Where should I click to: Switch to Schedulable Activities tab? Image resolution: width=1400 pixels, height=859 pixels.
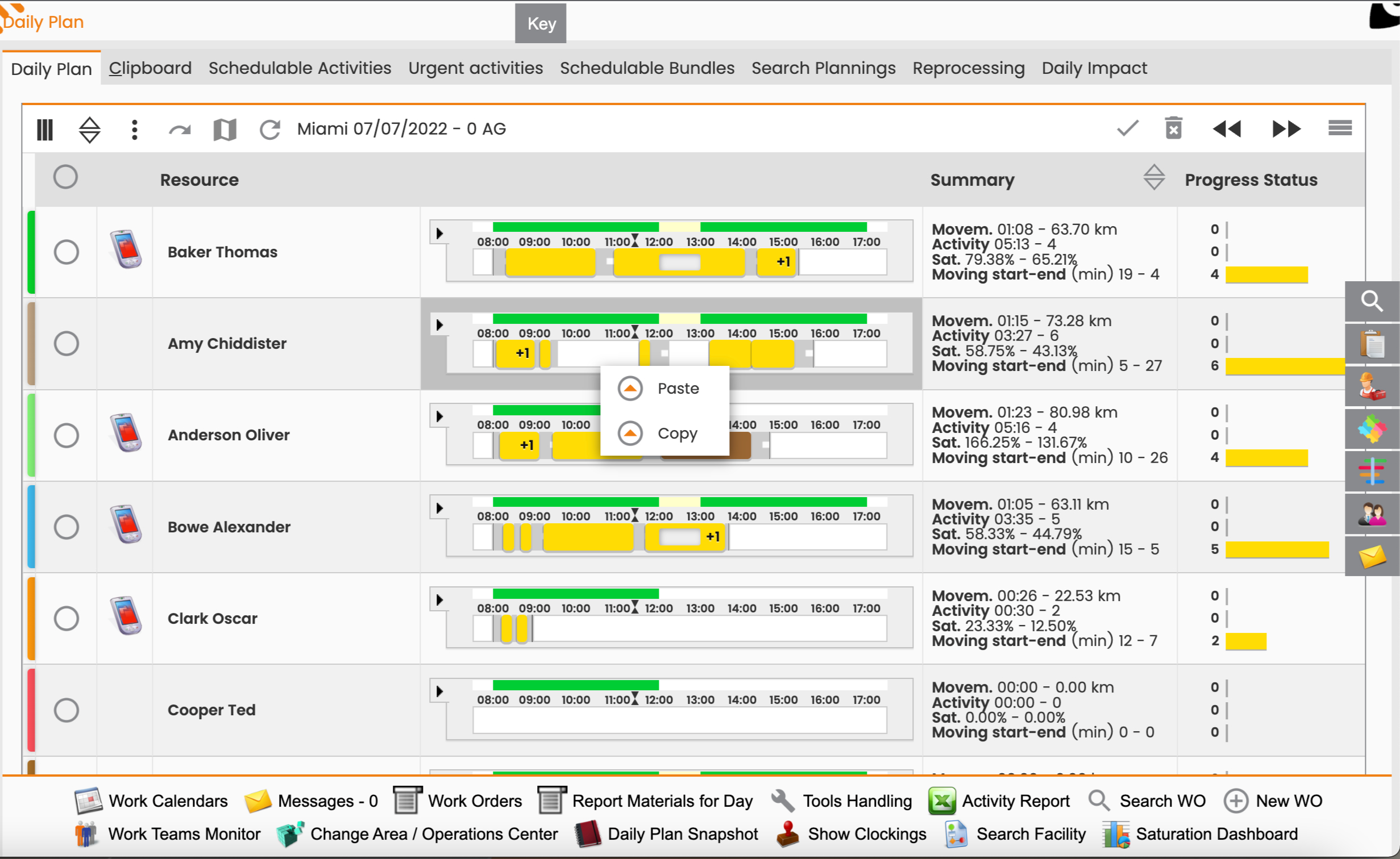coord(300,68)
